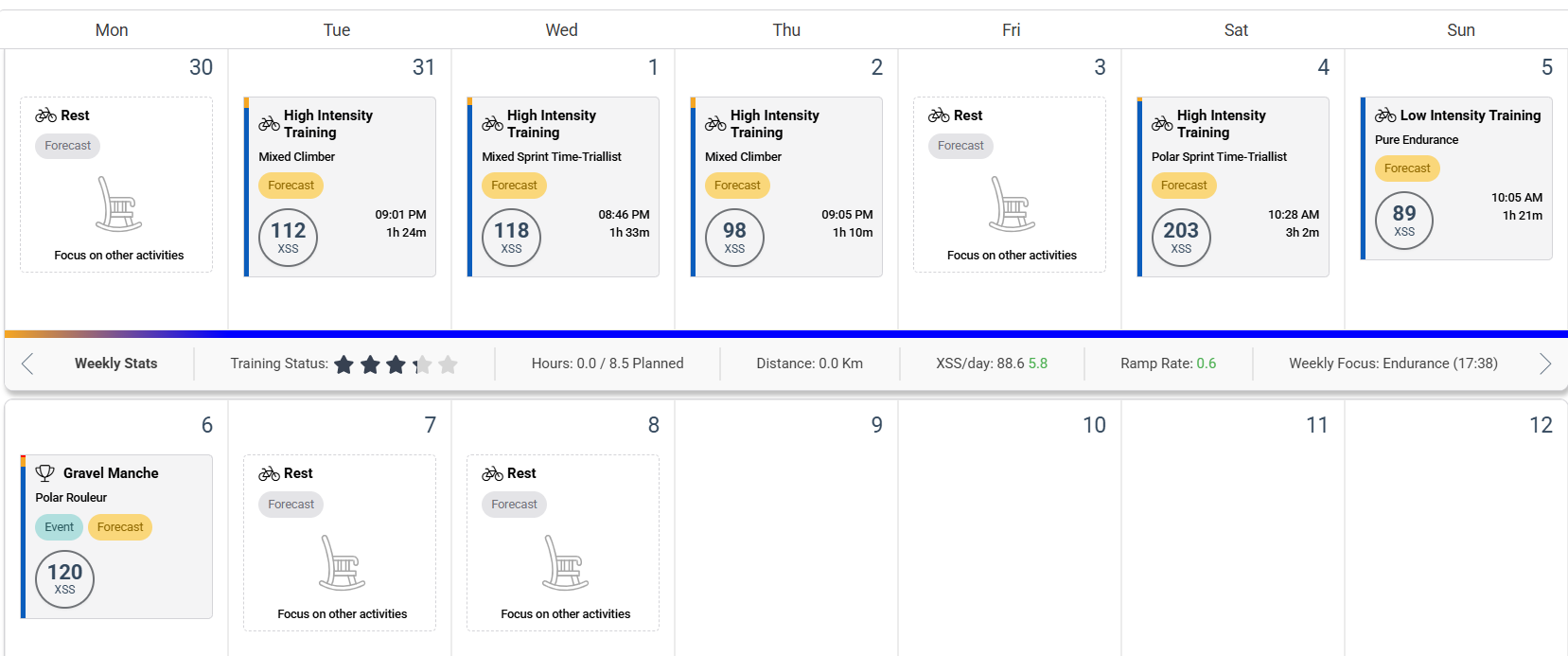Click the 203 XSS score circle
Viewport: 1568px width, 656px height.
(1180, 238)
